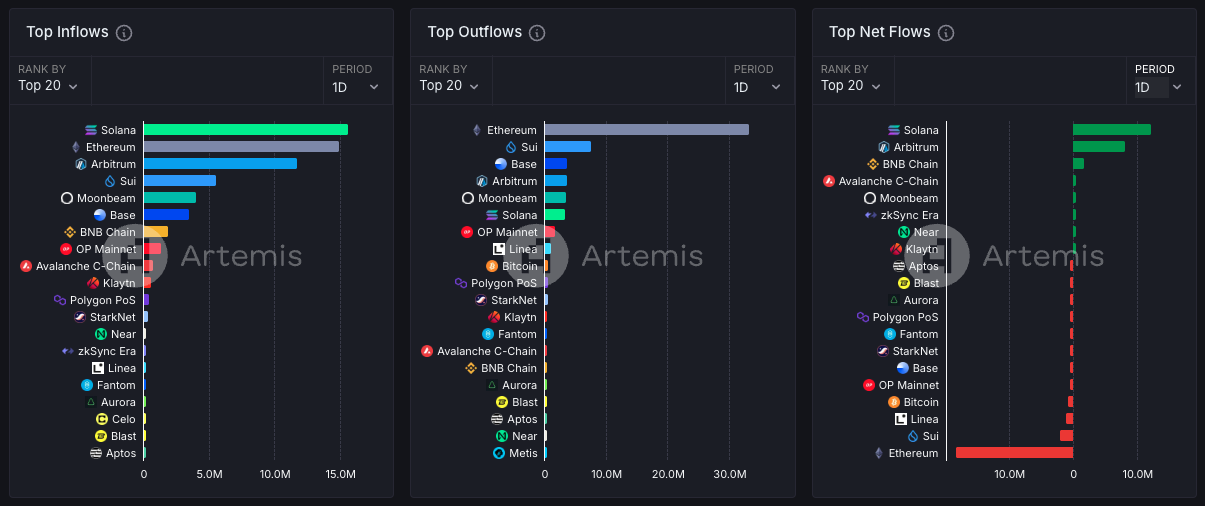Screen dimensions: 1205x506
Task: Click Linea icon in Top Outflows chart
Action: (x=499, y=249)
